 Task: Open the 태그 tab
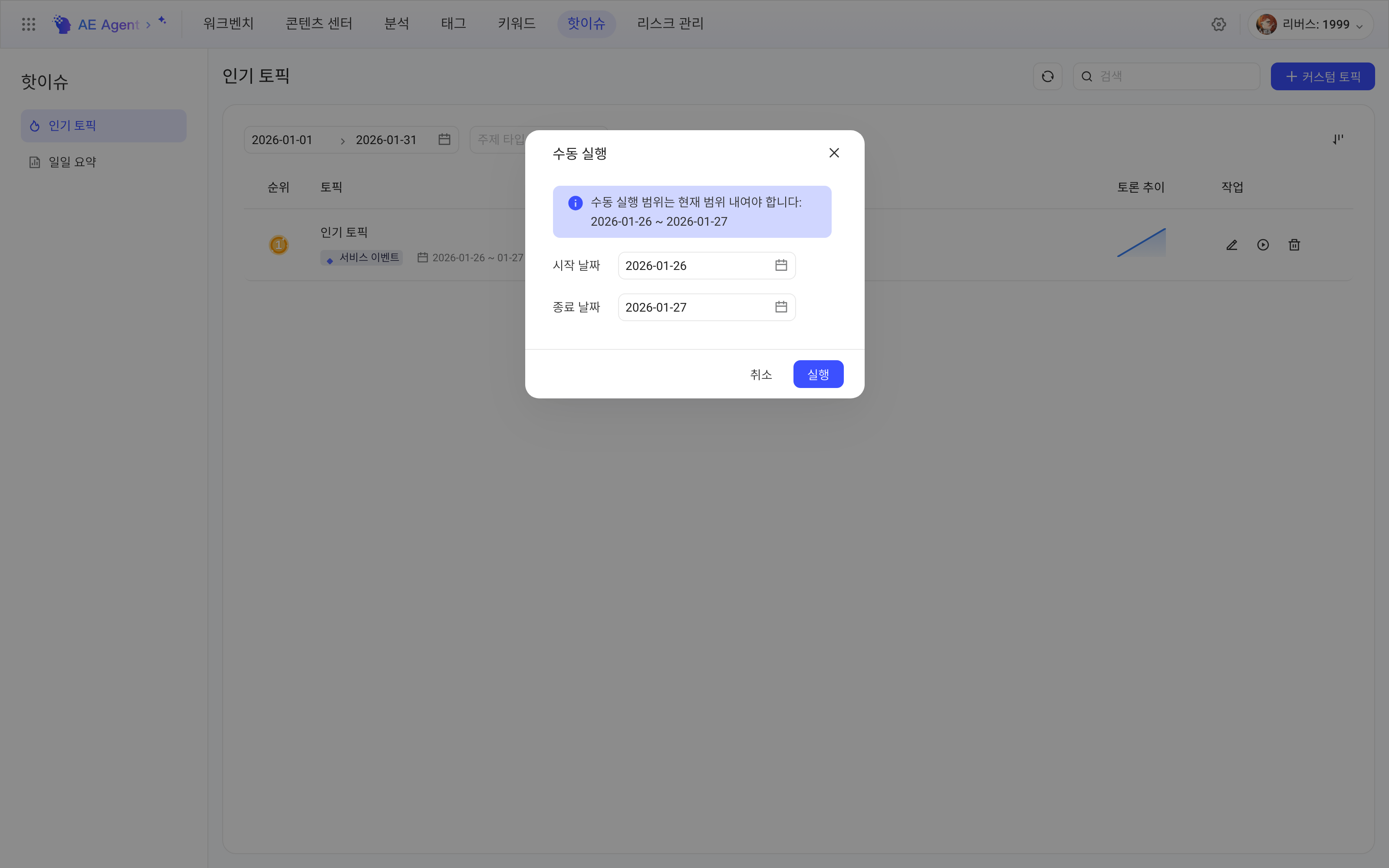coord(454,23)
